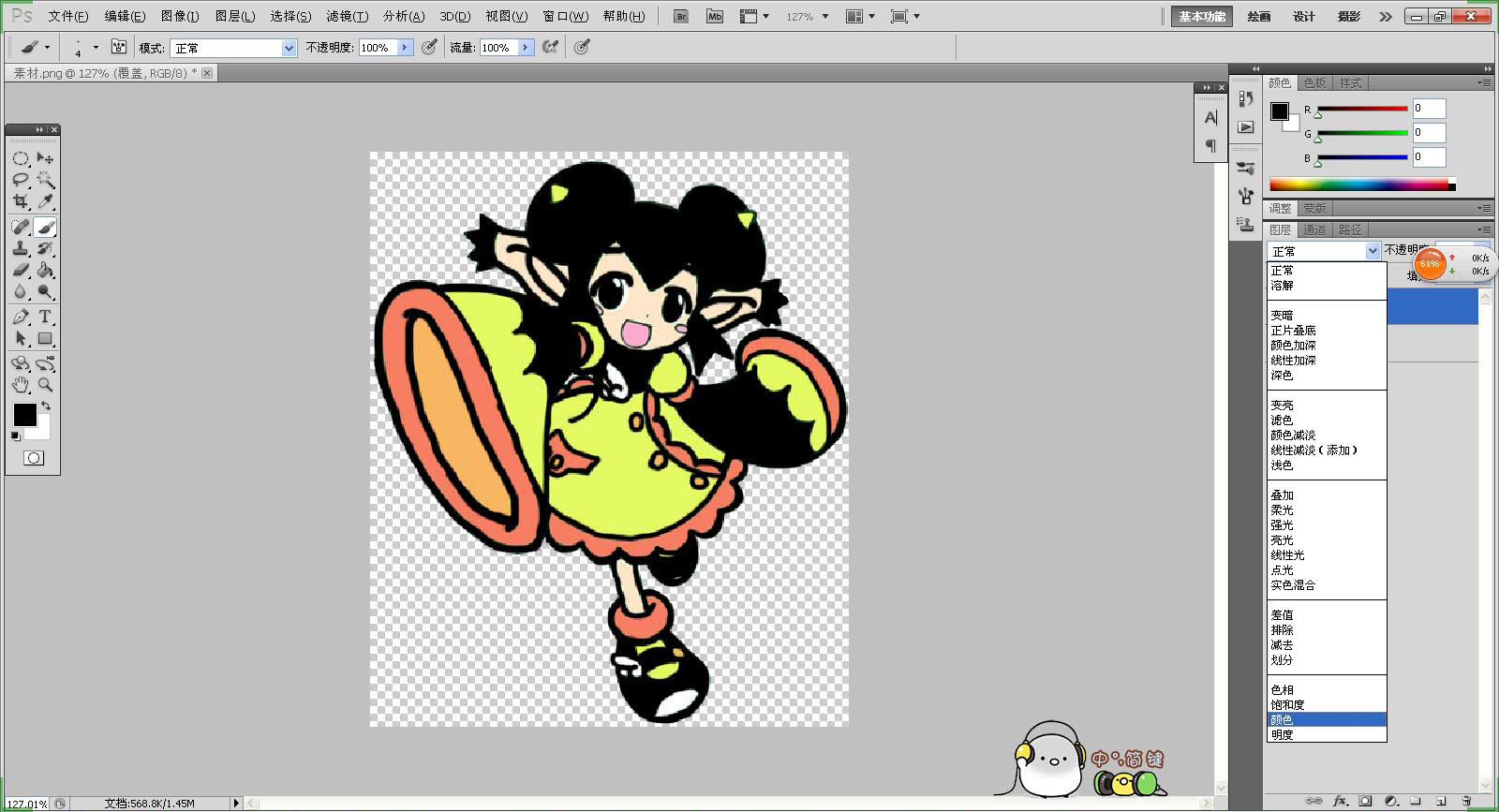Click the toolbox foreground color swatch

[x=25, y=415]
